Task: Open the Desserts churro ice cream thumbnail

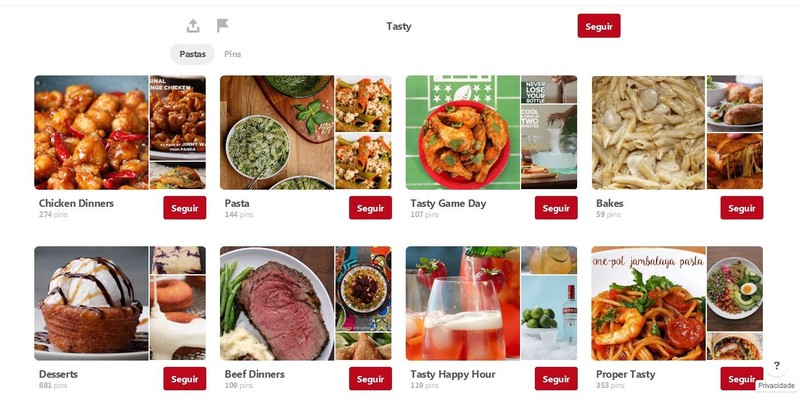Action: (91, 304)
